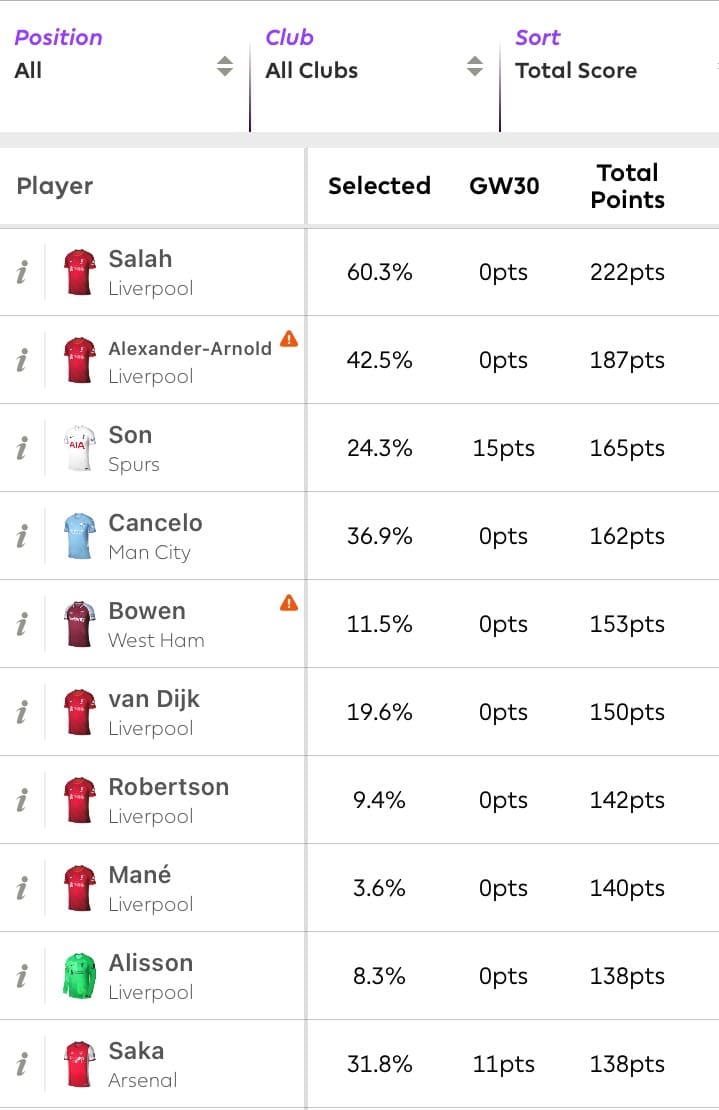Open the info icon for Son
This screenshot has height=1110, width=719.
22,448
